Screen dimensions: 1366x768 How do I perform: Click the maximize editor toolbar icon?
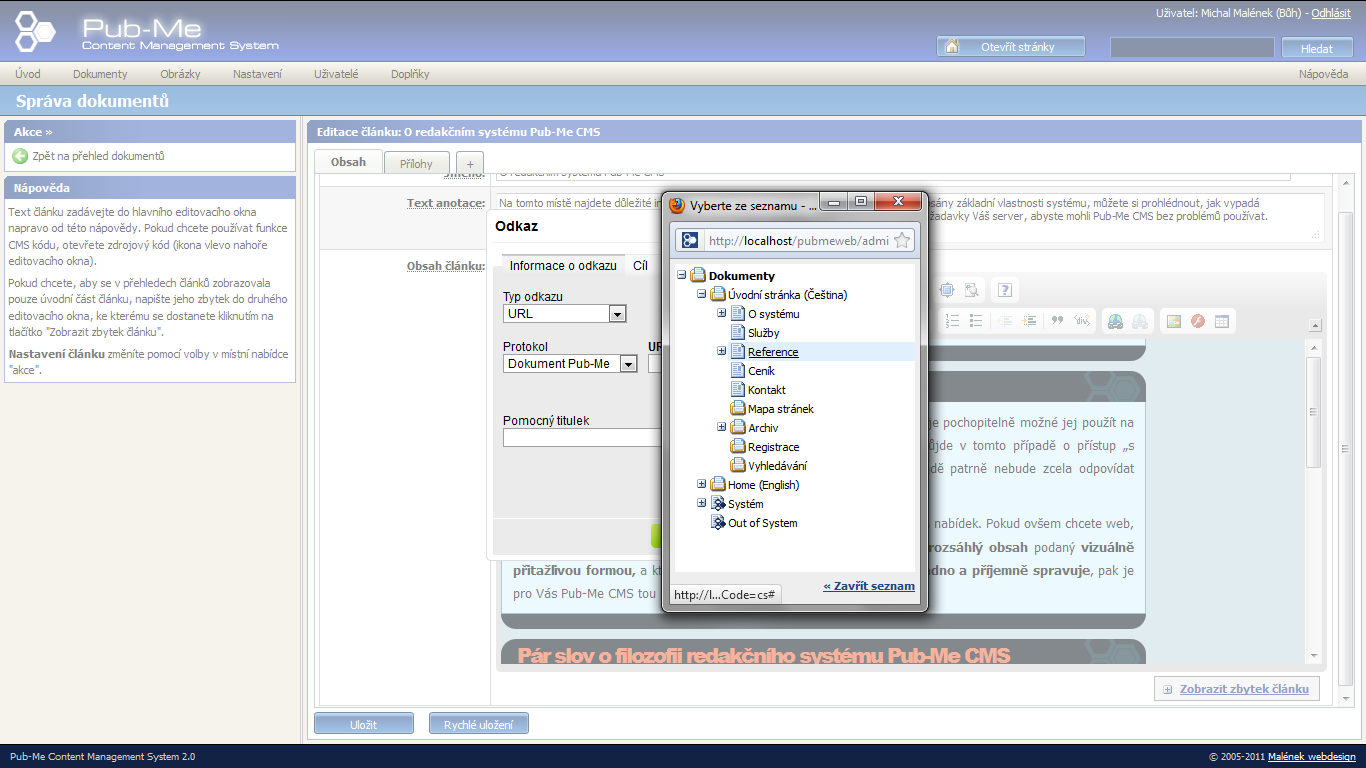click(946, 290)
